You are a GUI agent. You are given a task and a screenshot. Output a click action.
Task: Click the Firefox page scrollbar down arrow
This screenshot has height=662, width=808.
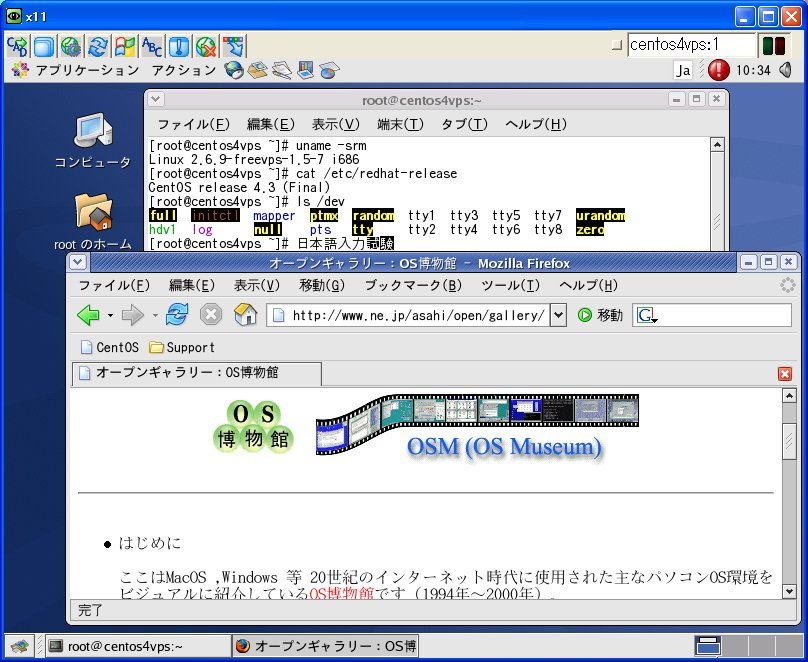tap(789, 591)
